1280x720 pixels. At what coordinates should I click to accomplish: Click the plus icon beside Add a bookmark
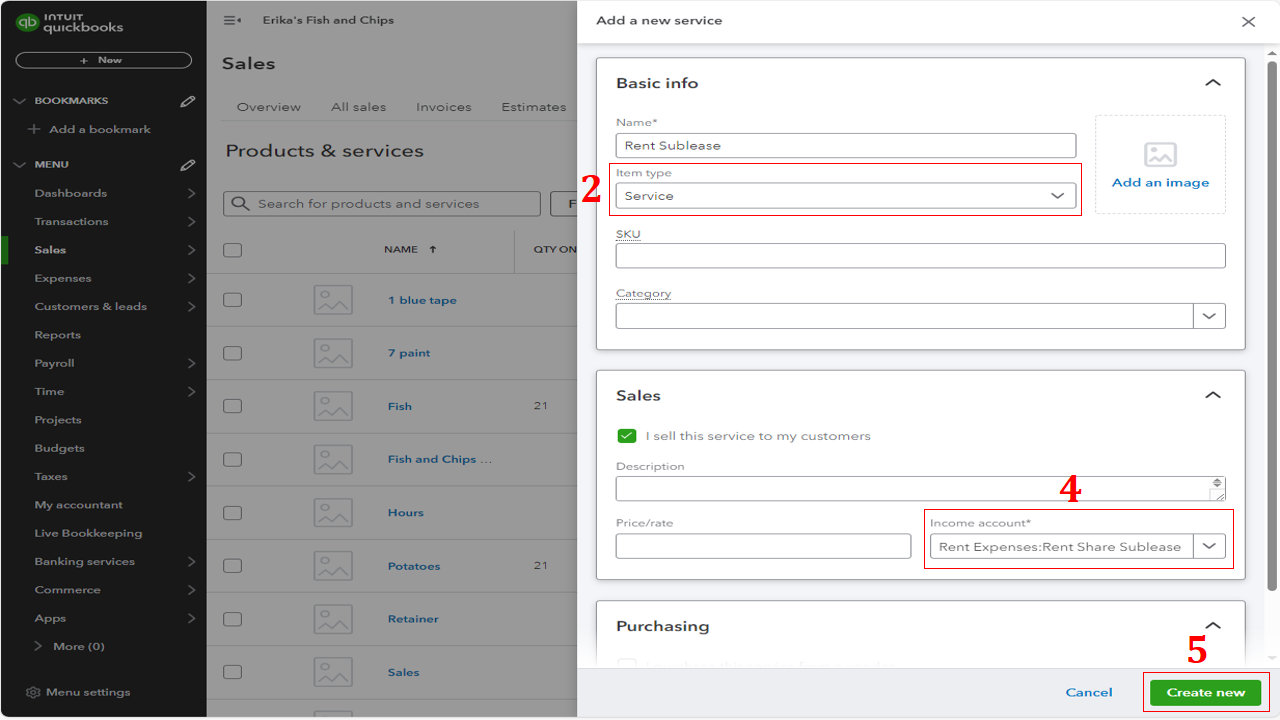[x=34, y=129]
